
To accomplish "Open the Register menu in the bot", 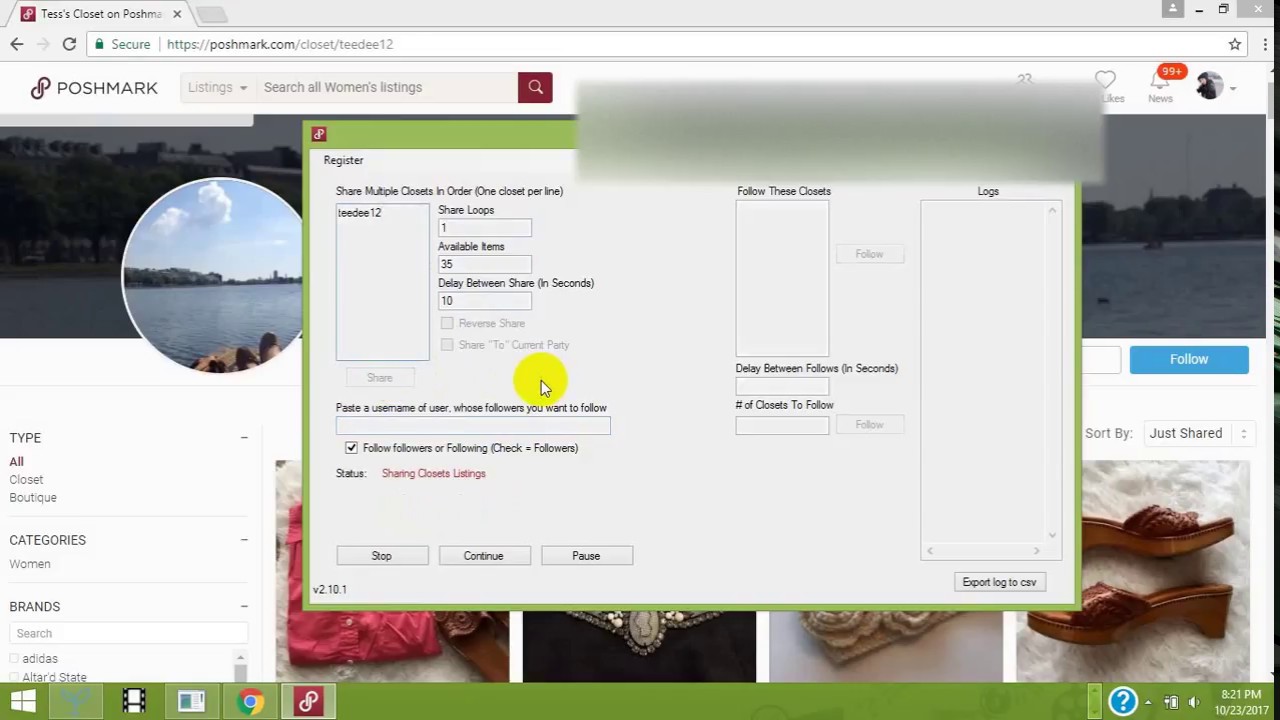I will coord(343,160).
